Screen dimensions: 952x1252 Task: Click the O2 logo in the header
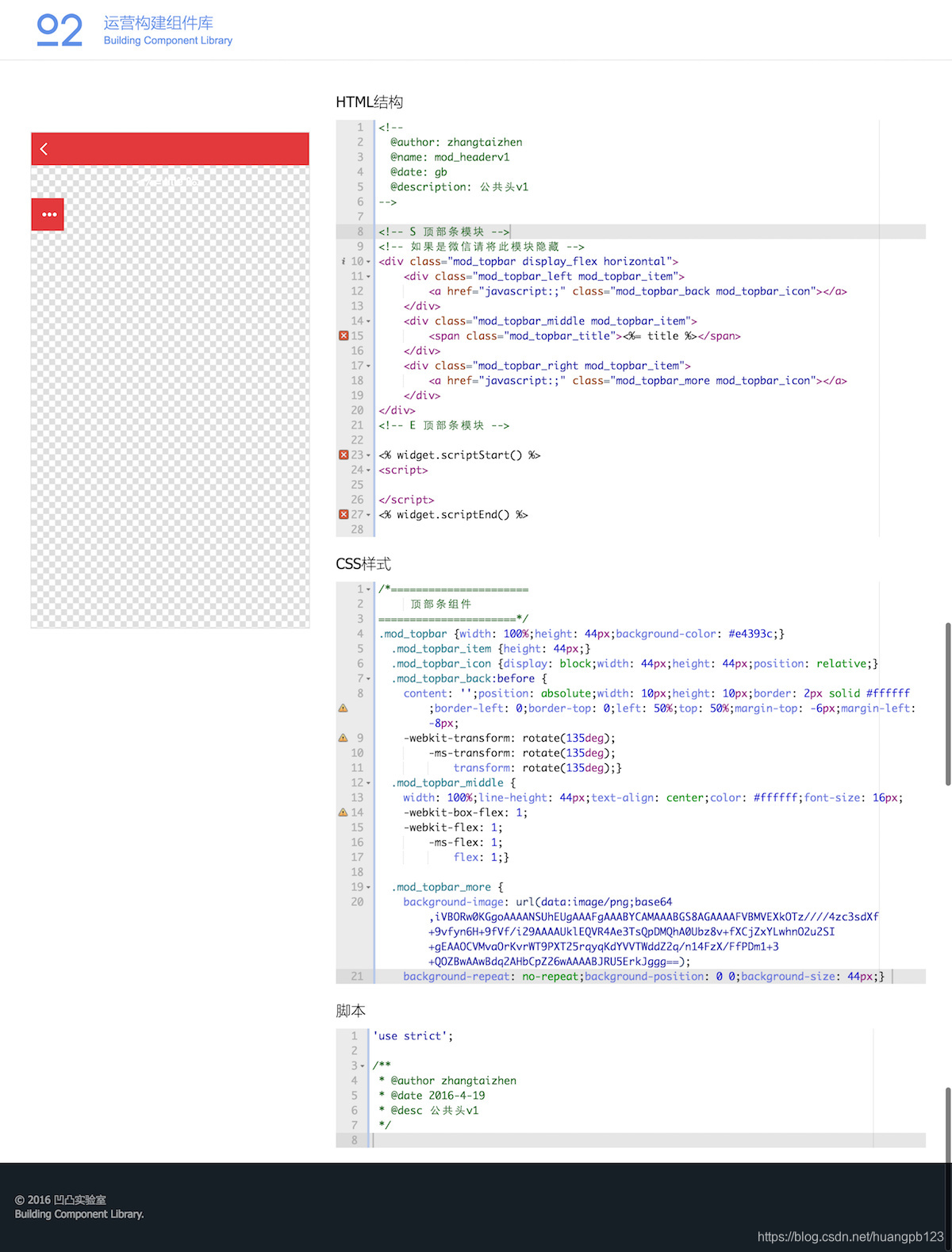[x=59, y=30]
